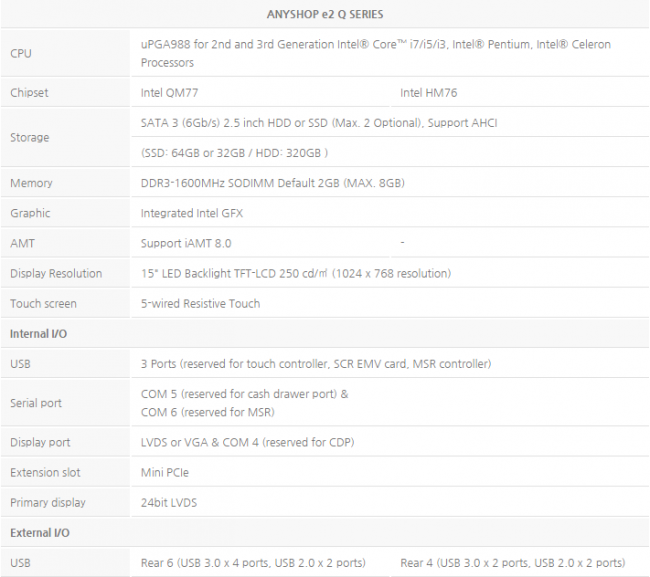Image resolution: width=650 pixels, height=577 pixels.
Task: Click the Intel QM77 chipset cell
Action: [165, 93]
